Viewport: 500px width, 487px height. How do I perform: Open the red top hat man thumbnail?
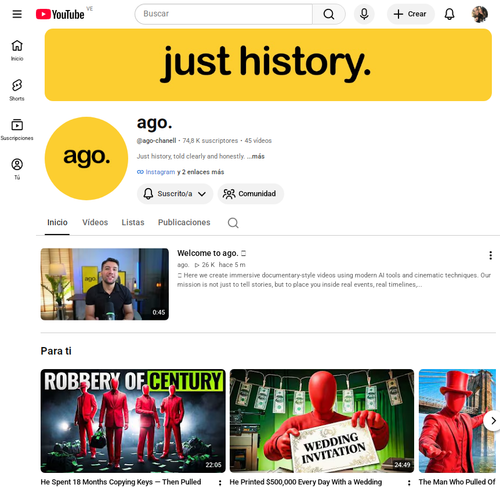457,421
